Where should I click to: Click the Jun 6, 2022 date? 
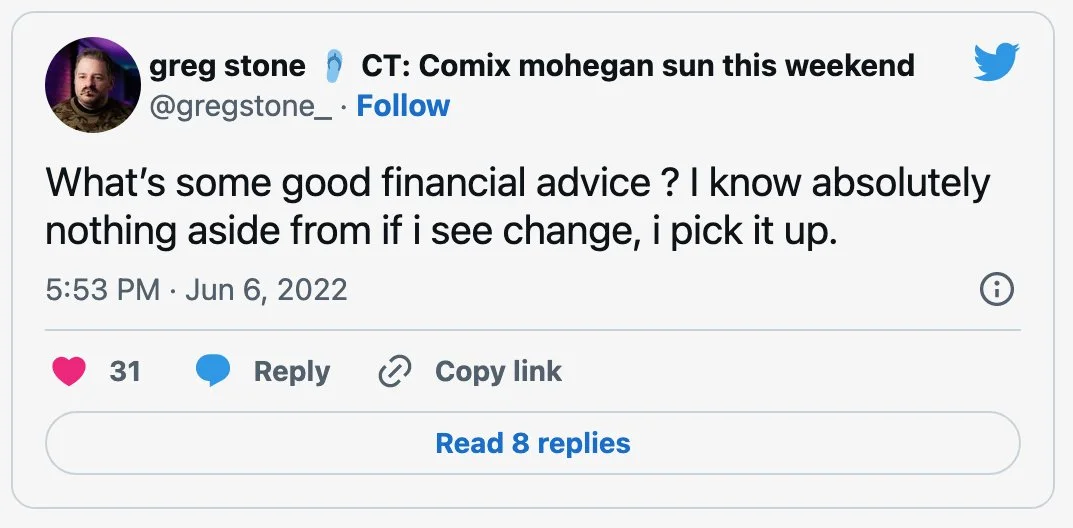(x=266, y=290)
